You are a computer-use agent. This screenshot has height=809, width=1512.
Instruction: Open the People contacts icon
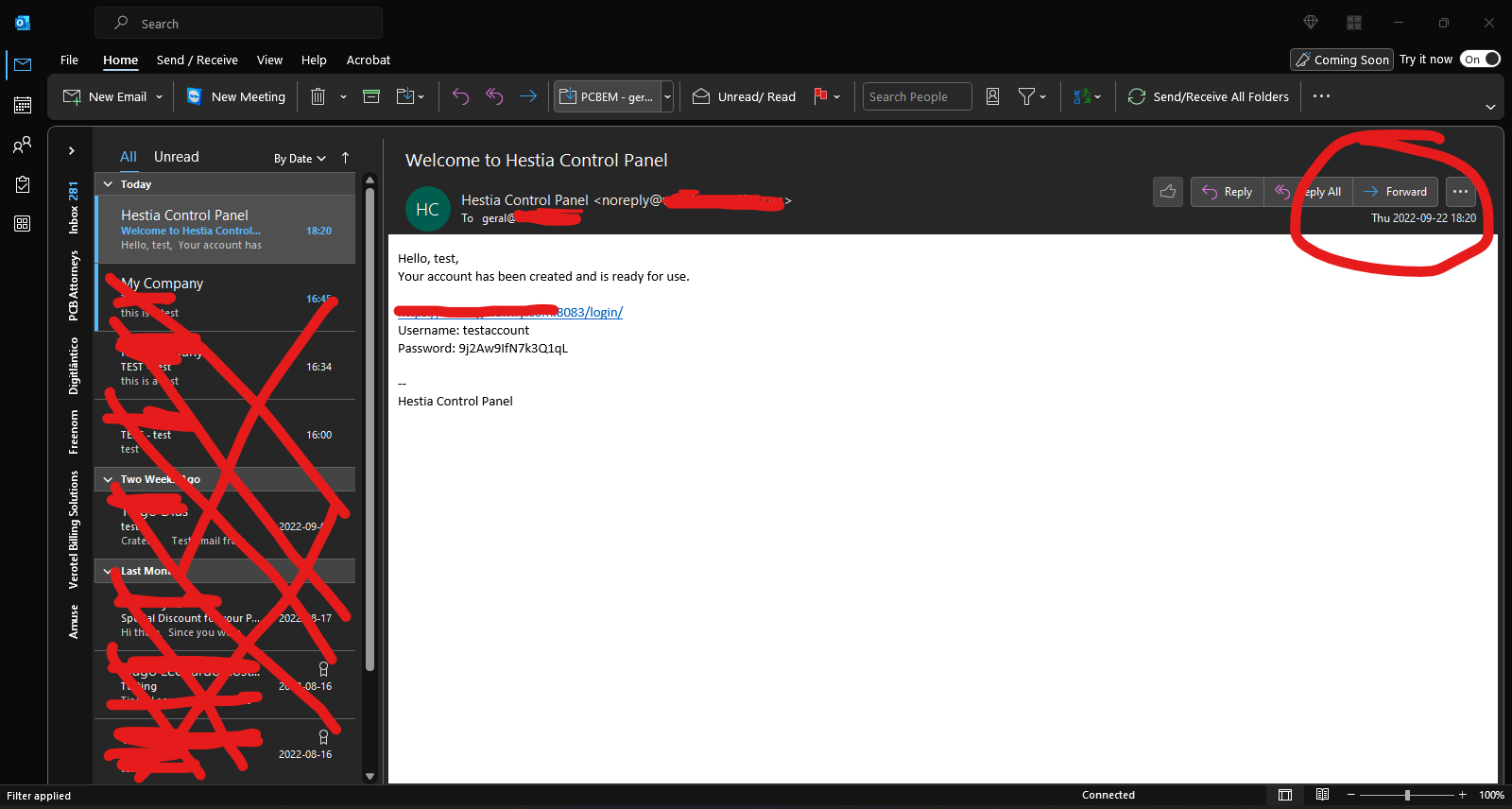tap(23, 145)
